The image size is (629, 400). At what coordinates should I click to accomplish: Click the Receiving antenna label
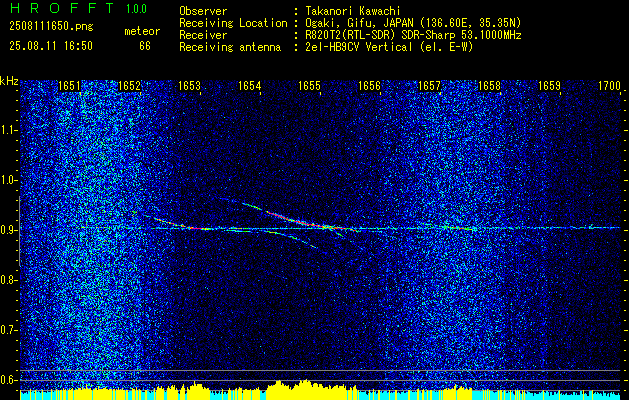pyautogui.click(x=230, y=47)
